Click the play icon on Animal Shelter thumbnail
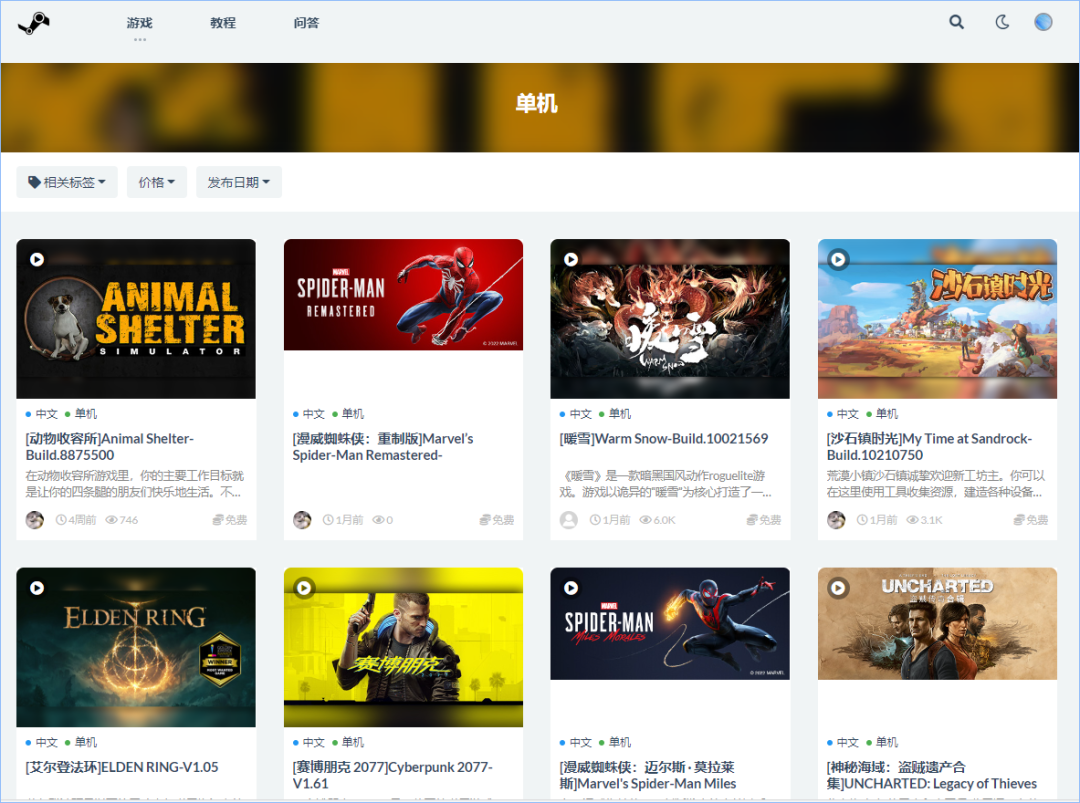 pos(37,260)
